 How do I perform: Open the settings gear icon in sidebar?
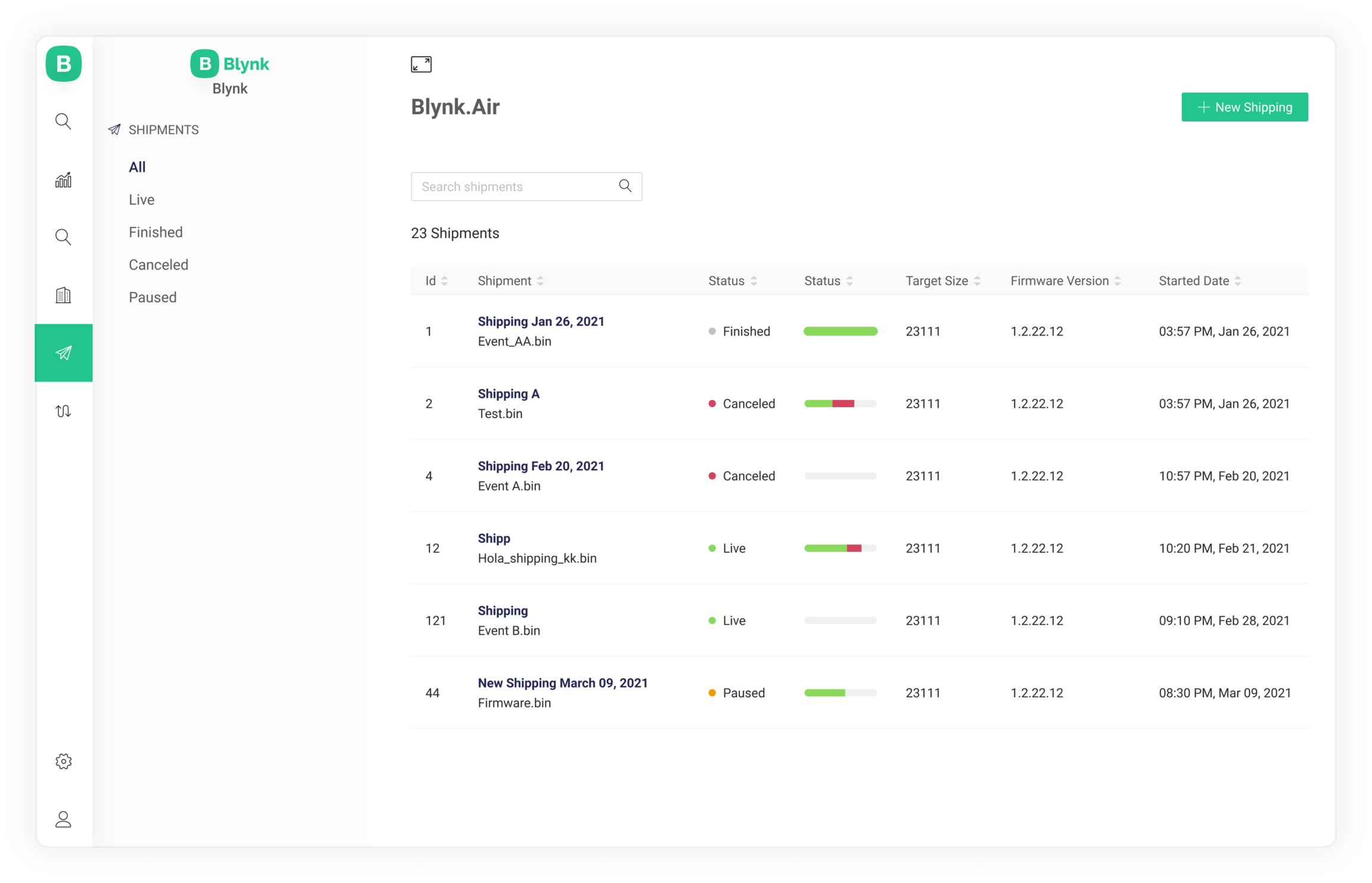click(63, 761)
